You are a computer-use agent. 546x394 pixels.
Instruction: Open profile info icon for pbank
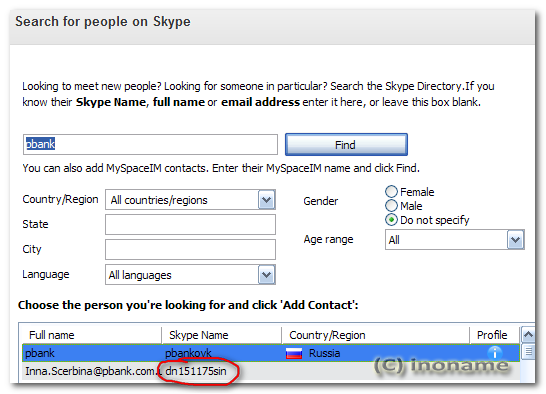click(x=494, y=353)
